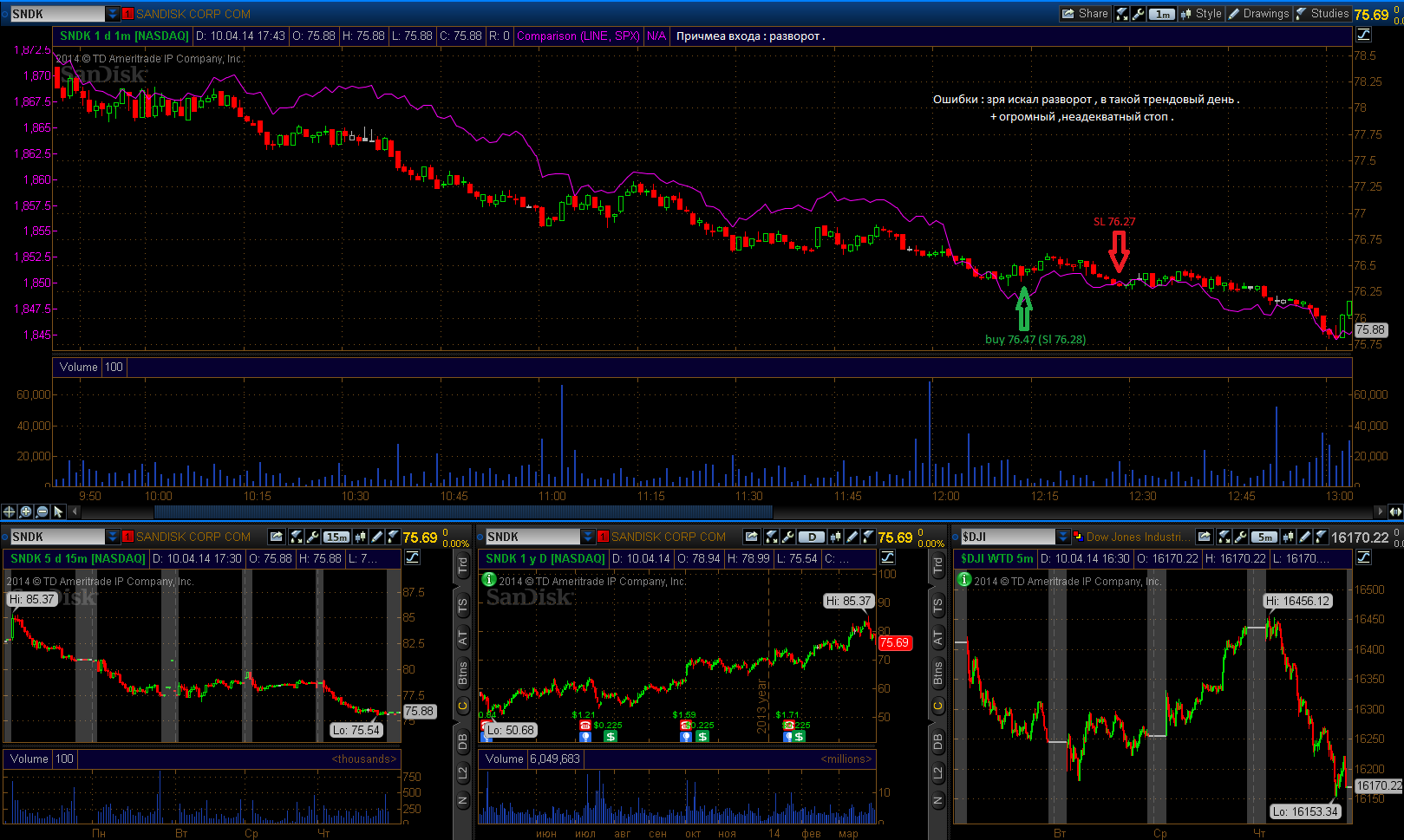This screenshot has width=1404, height=840.
Task: Click the color link icon before Dow Jones Industri...
Action: click(x=1078, y=537)
